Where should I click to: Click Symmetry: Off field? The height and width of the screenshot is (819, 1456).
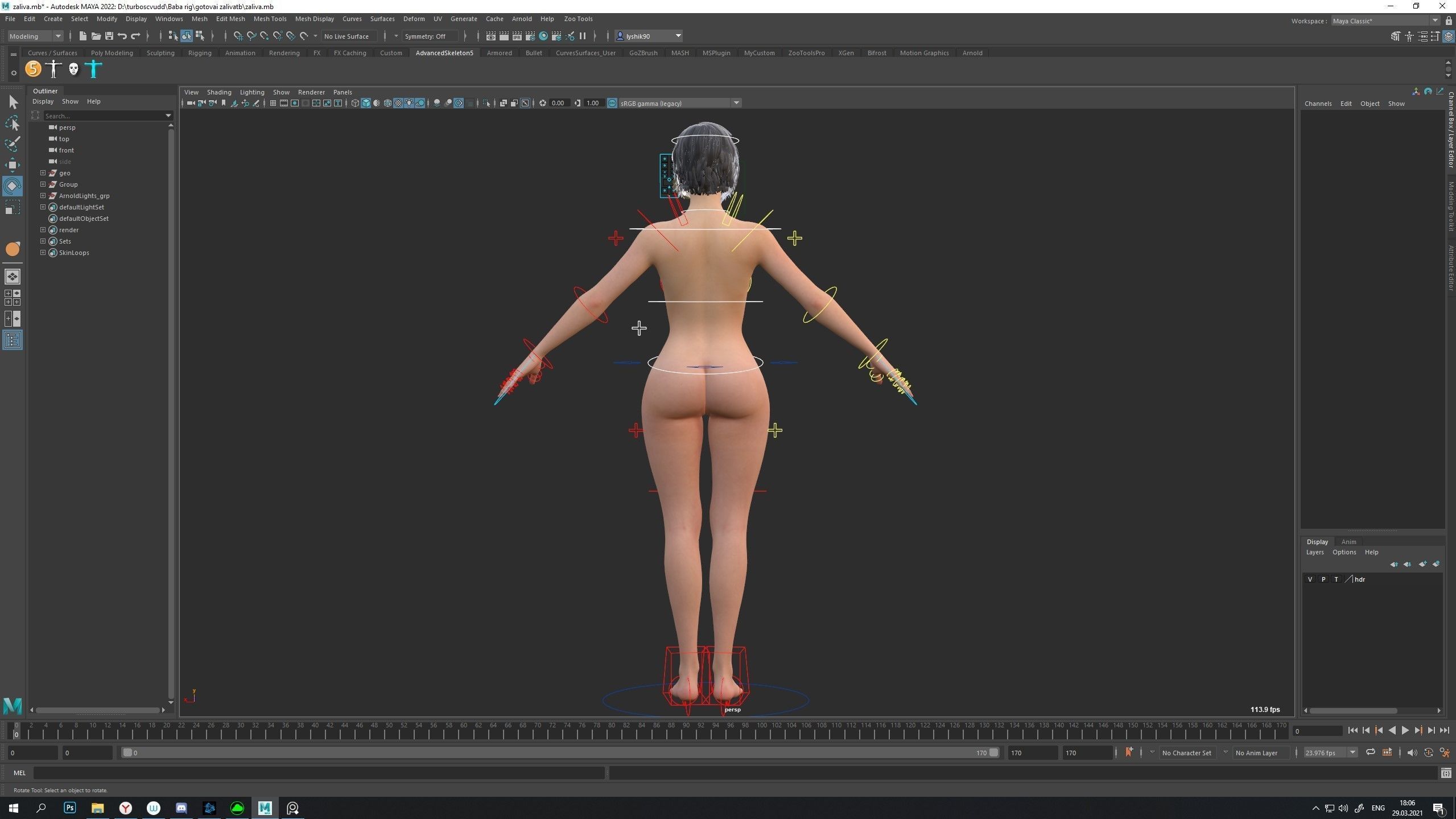[x=430, y=36]
